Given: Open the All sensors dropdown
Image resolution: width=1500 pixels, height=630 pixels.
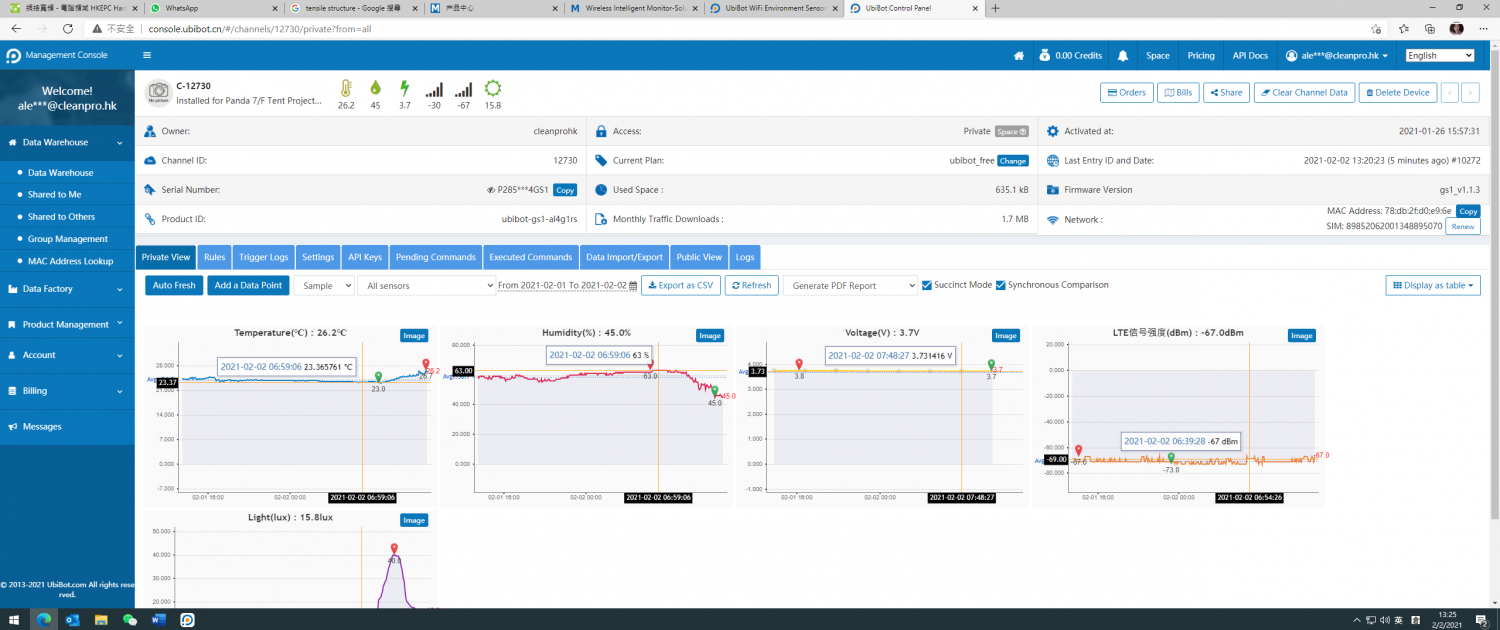Looking at the screenshot, I should pos(427,286).
